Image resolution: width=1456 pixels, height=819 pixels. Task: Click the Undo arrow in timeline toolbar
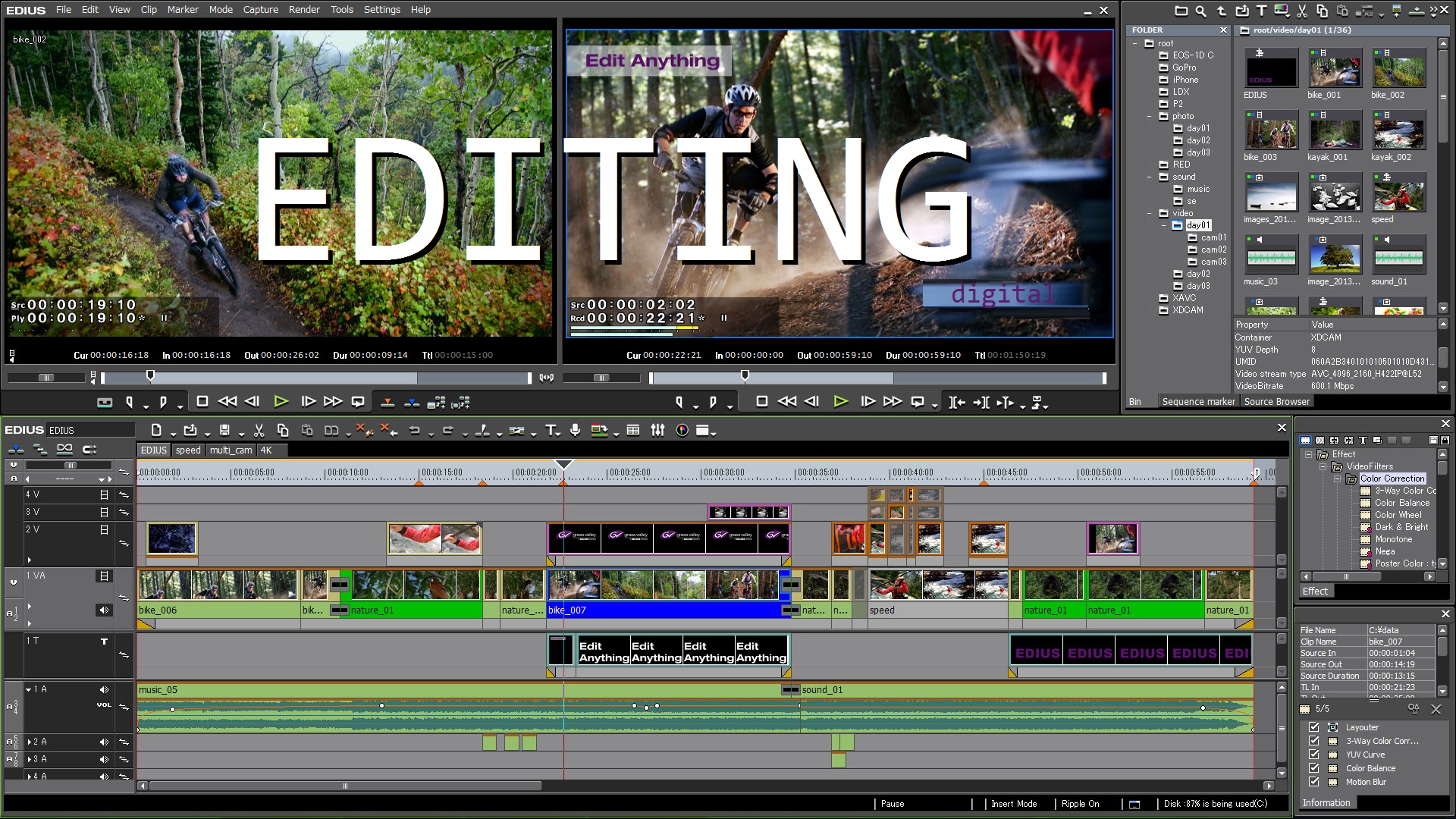click(x=414, y=431)
